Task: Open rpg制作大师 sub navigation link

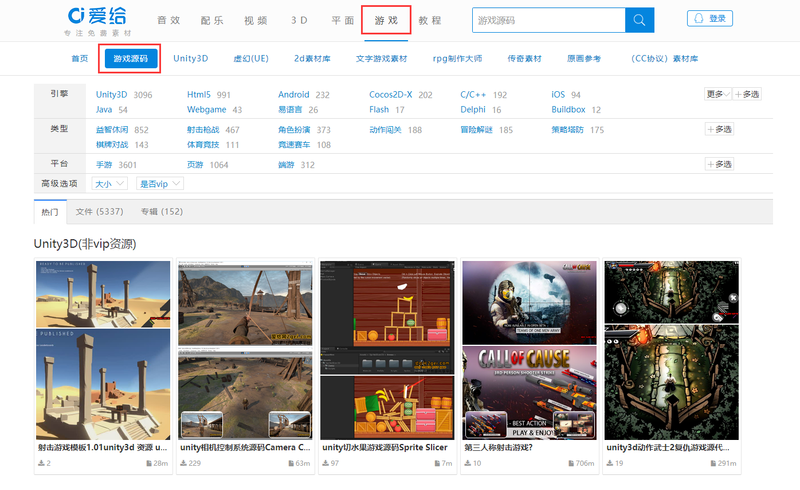Action: [457, 59]
